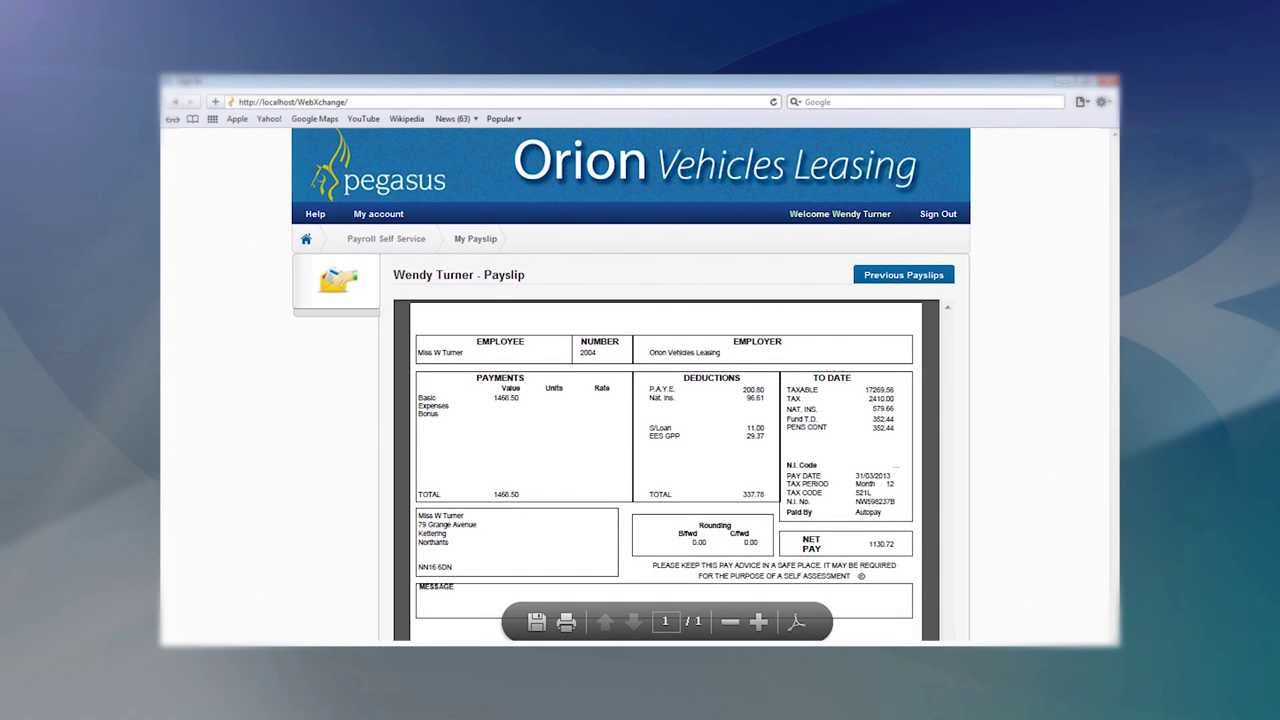Screen dimensions: 1280x720
Task: Open the YouTube bookmark
Action: [x=364, y=119]
